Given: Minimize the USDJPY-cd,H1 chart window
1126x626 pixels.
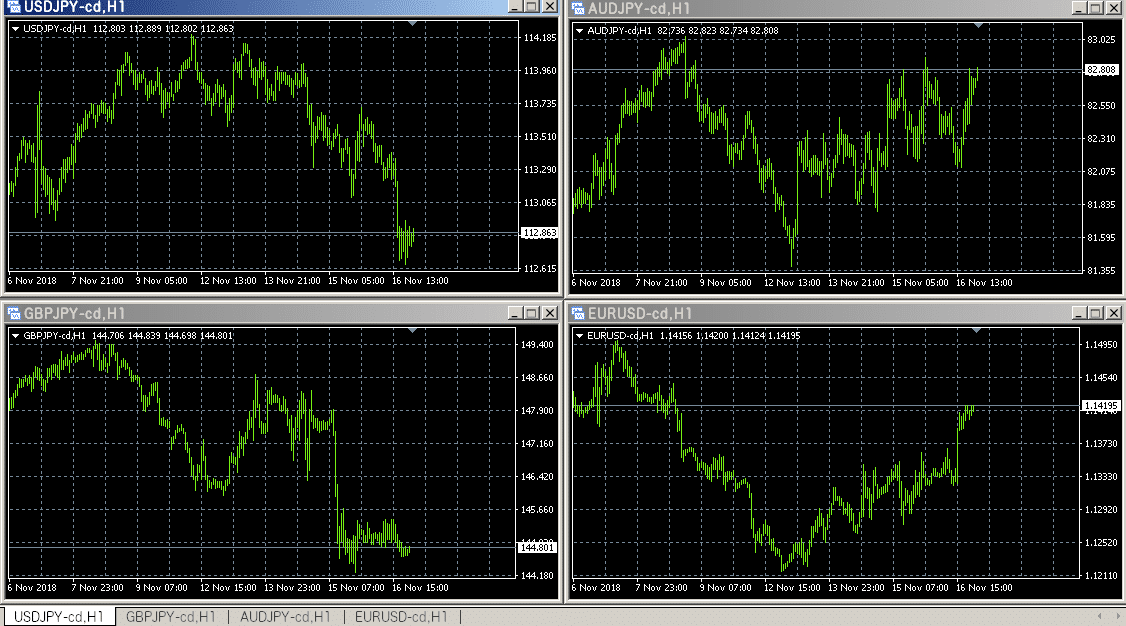Looking at the screenshot, I should [515, 6].
